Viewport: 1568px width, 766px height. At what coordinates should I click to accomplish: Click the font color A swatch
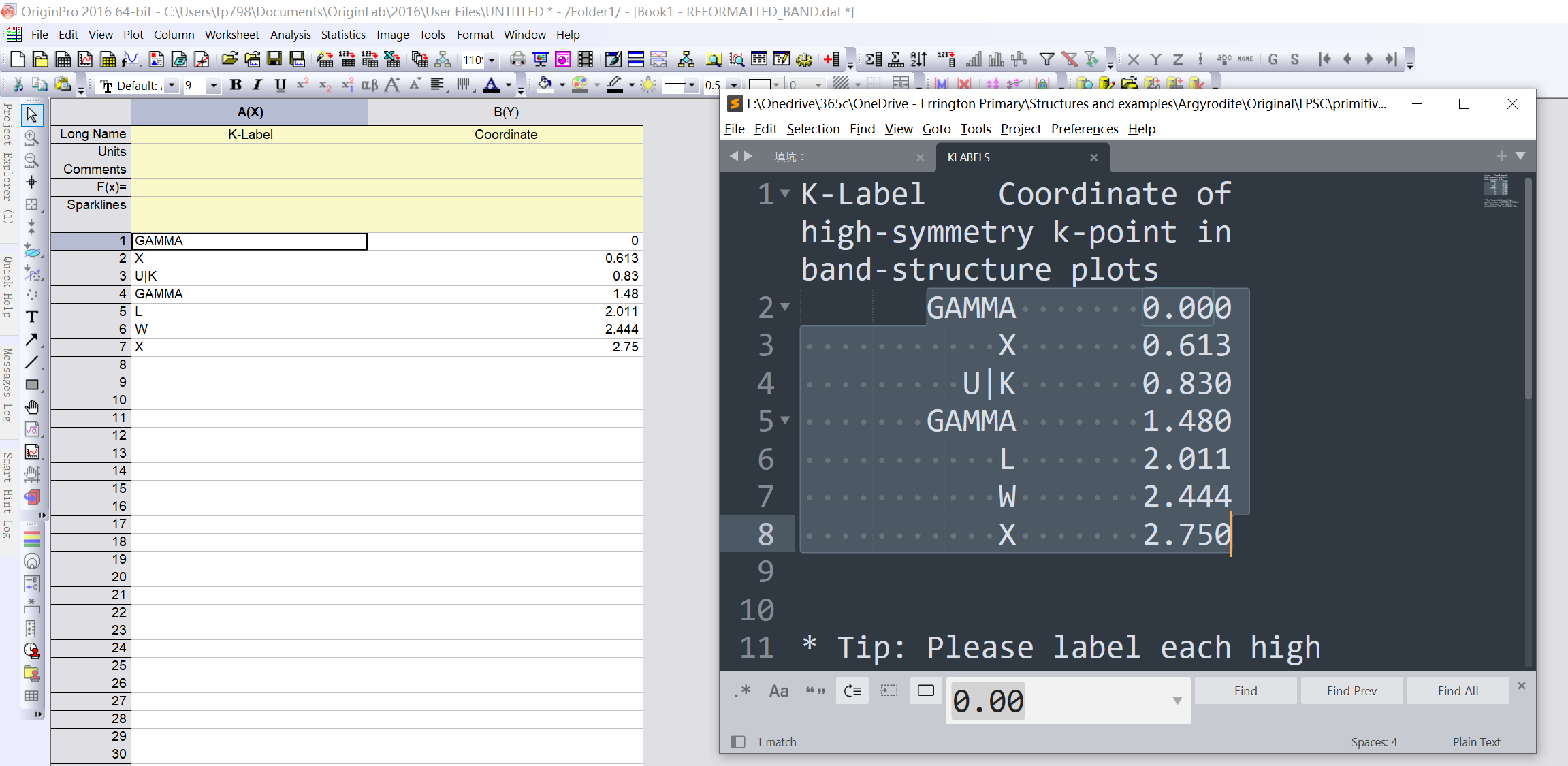pos(491,85)
